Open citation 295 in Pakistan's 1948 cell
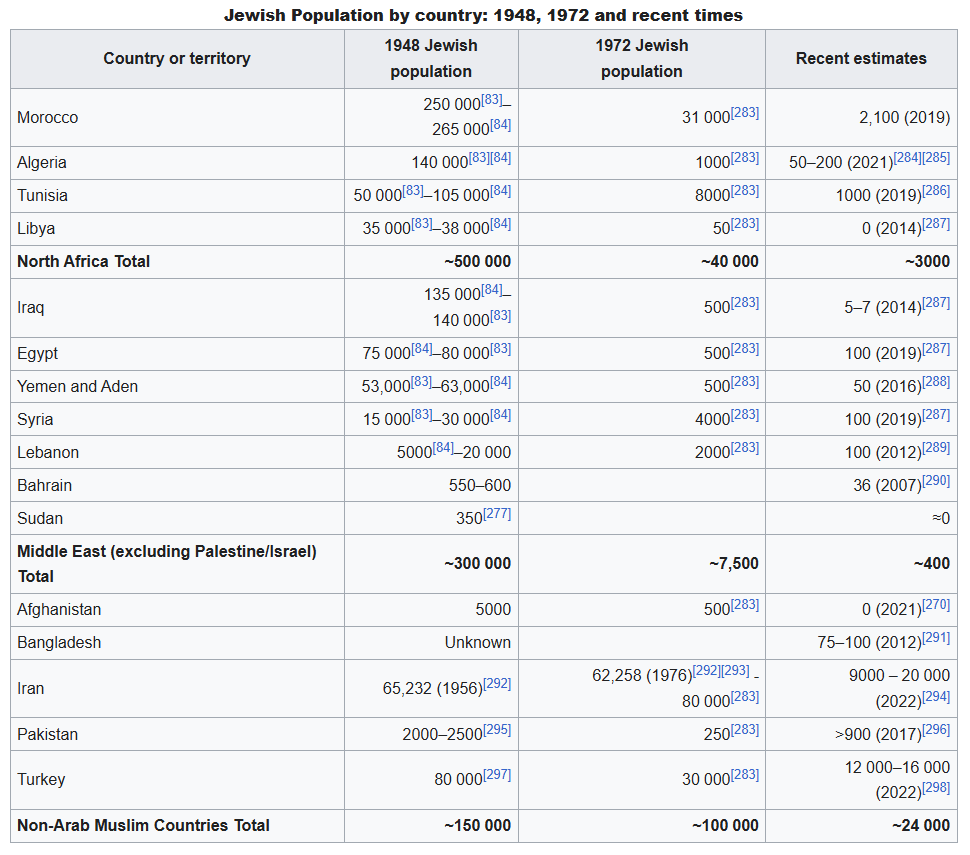Screen dimensions: 970x855 point(497,730)
